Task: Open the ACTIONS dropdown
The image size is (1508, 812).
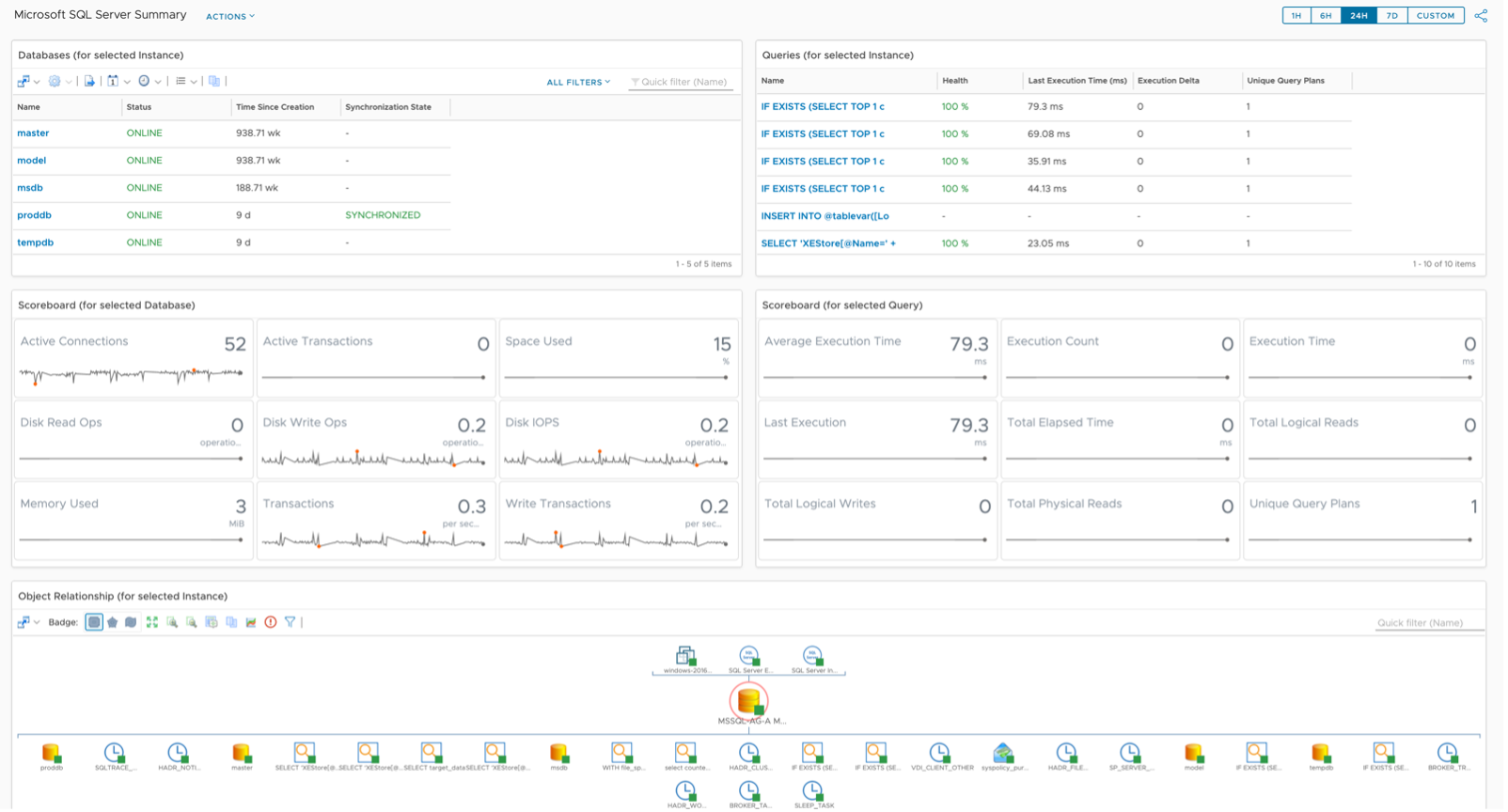Action: (x=231, y=17)
